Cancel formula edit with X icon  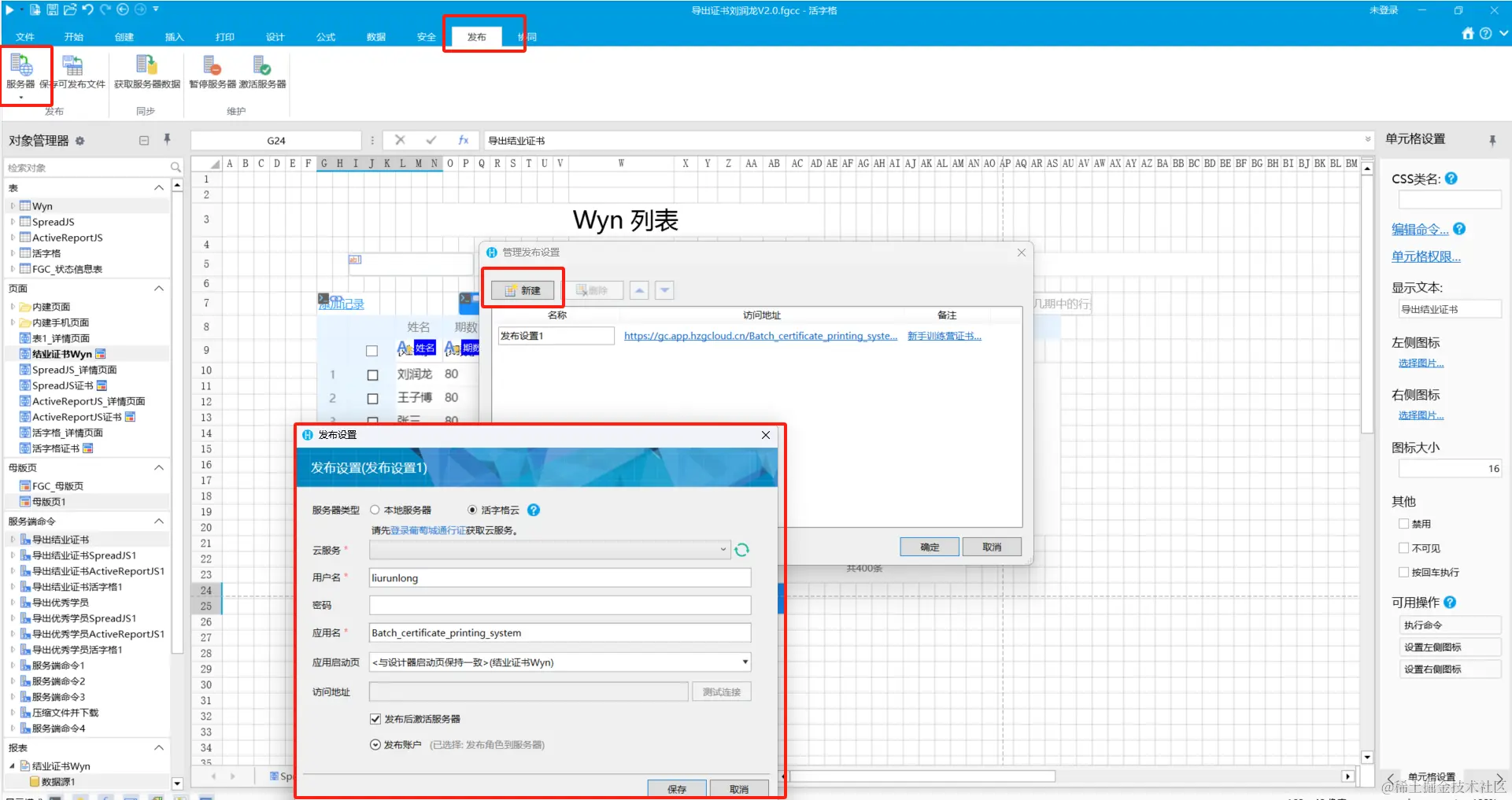coord(400,140)
